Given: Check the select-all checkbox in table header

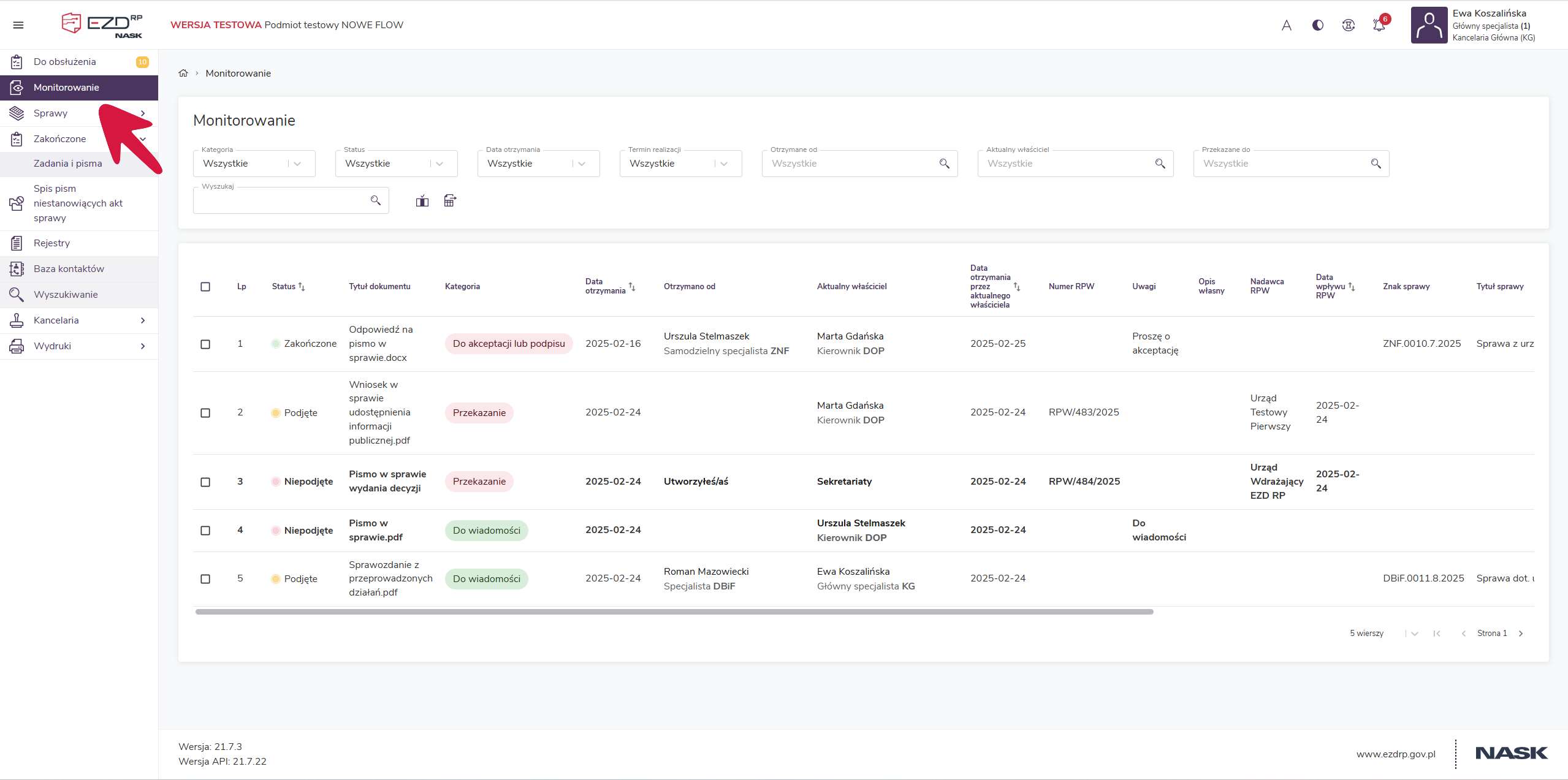Looking at the screenshot, I should (205, 287).
